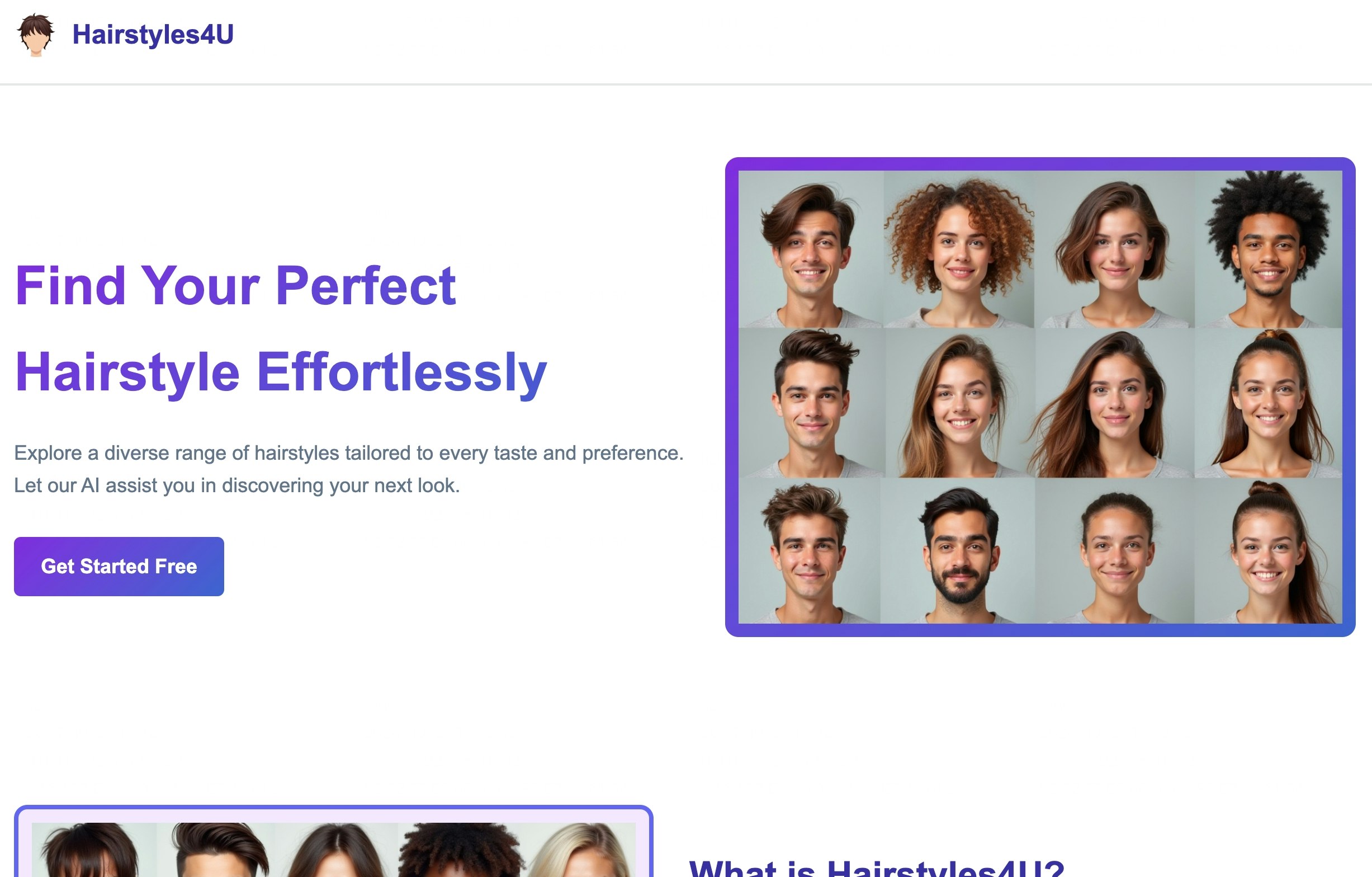Click the bottom-left man with short messy hair
Image resolution: width=1372 pixels, height=877 pixels.
[x=810, y=550]
